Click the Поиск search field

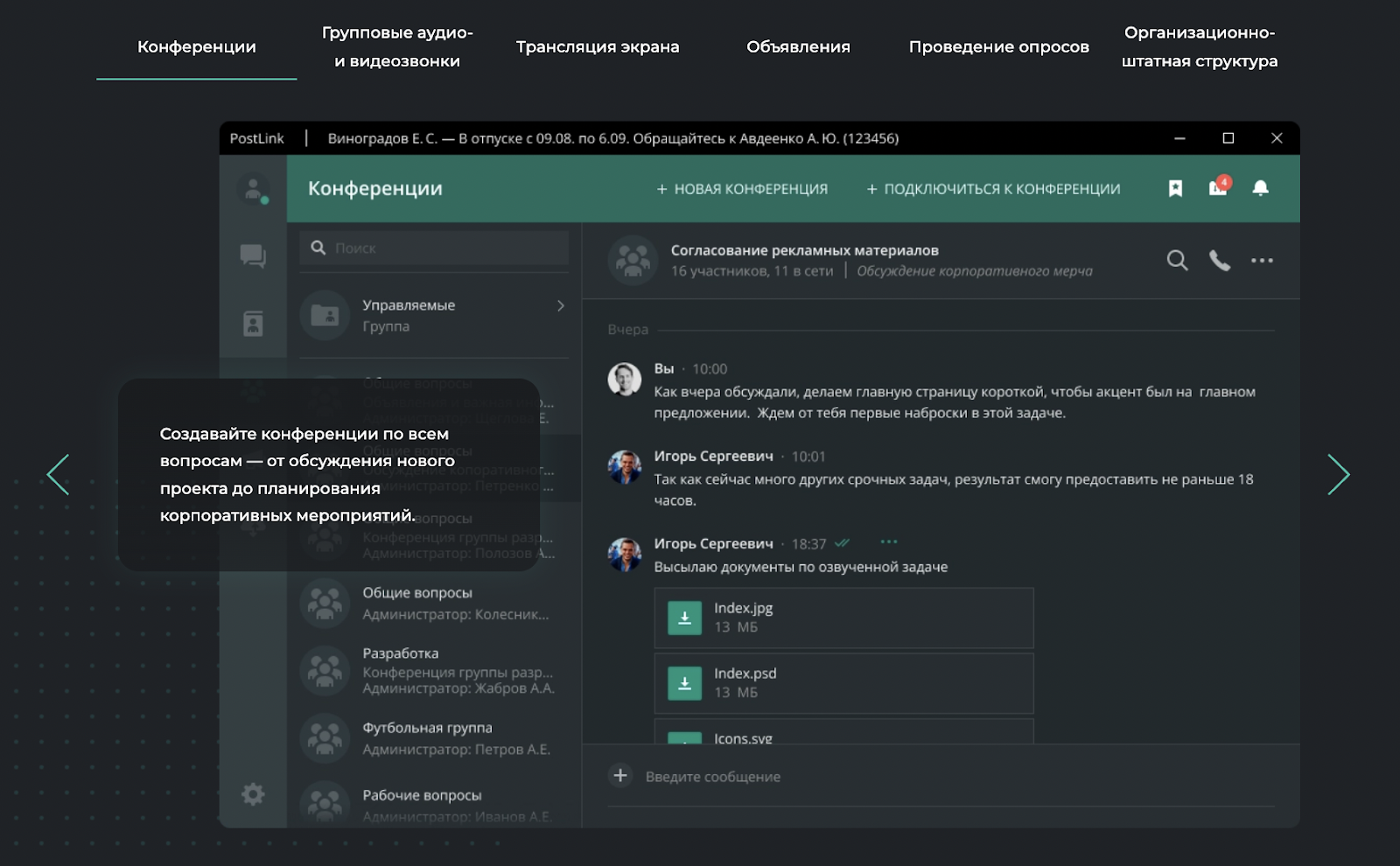pos(434,248)
